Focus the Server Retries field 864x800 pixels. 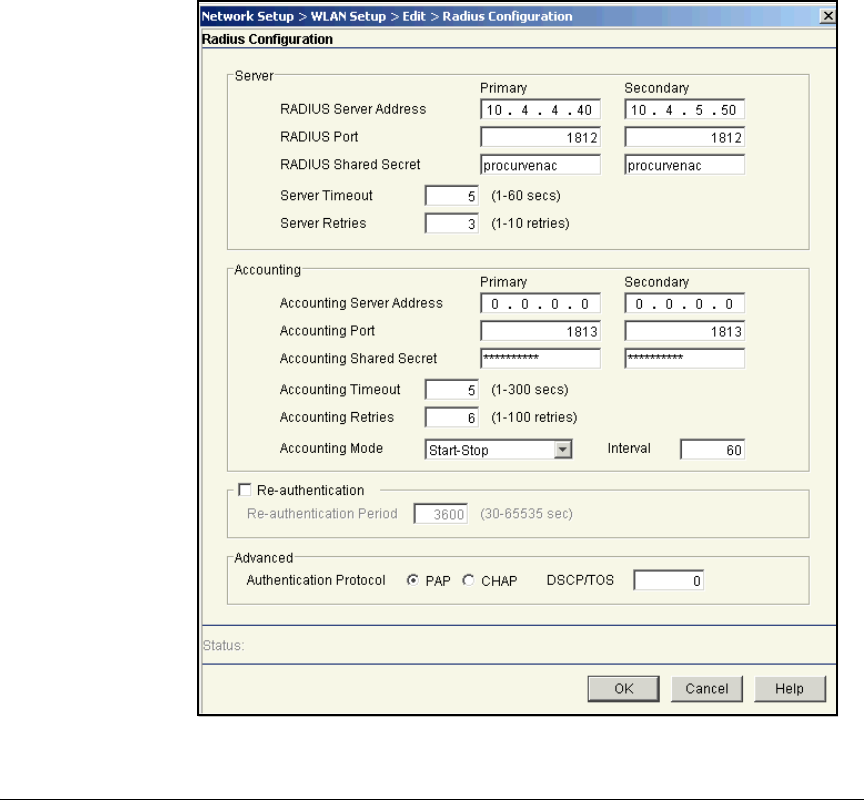(451, 223)
